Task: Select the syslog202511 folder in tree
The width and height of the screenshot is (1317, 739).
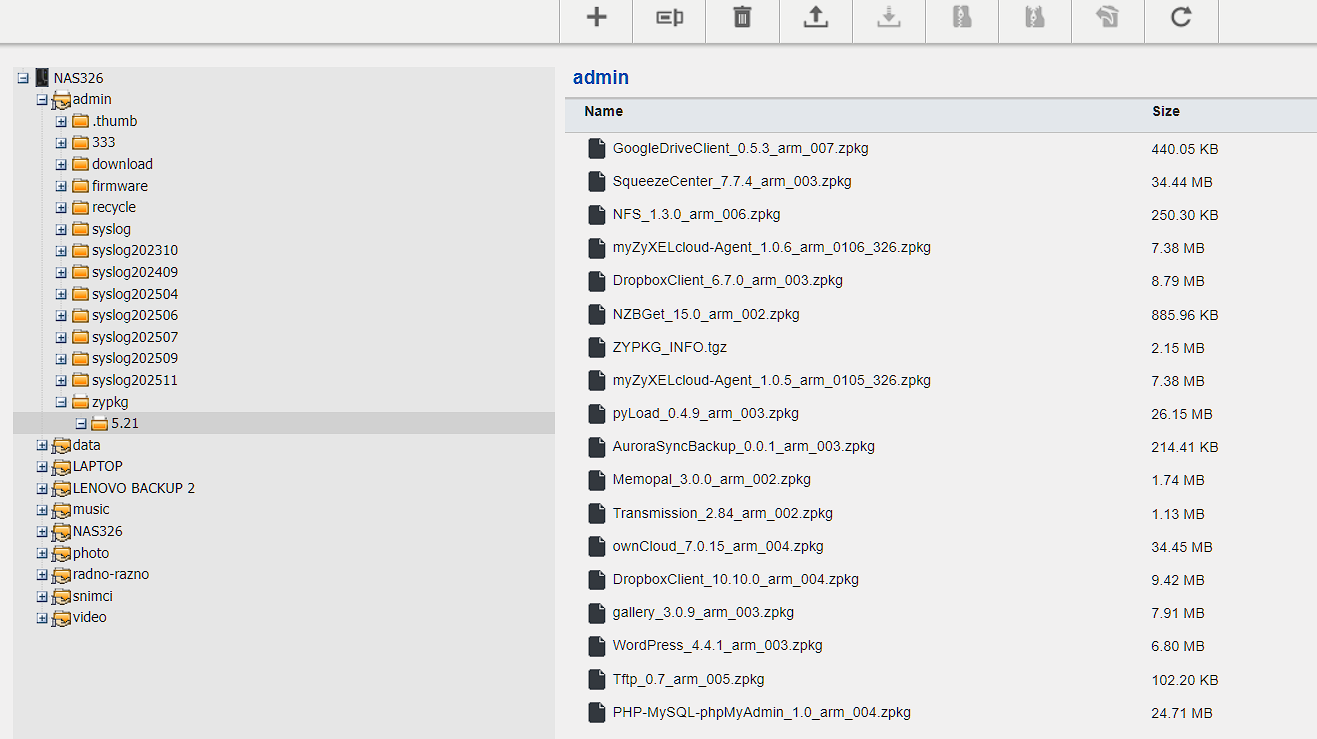Action: click(135, 380)
